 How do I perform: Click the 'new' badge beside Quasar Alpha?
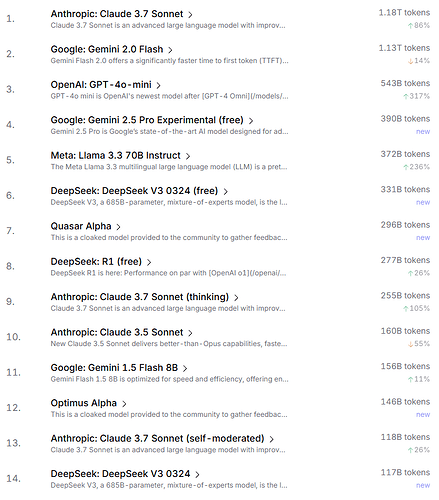423,238
